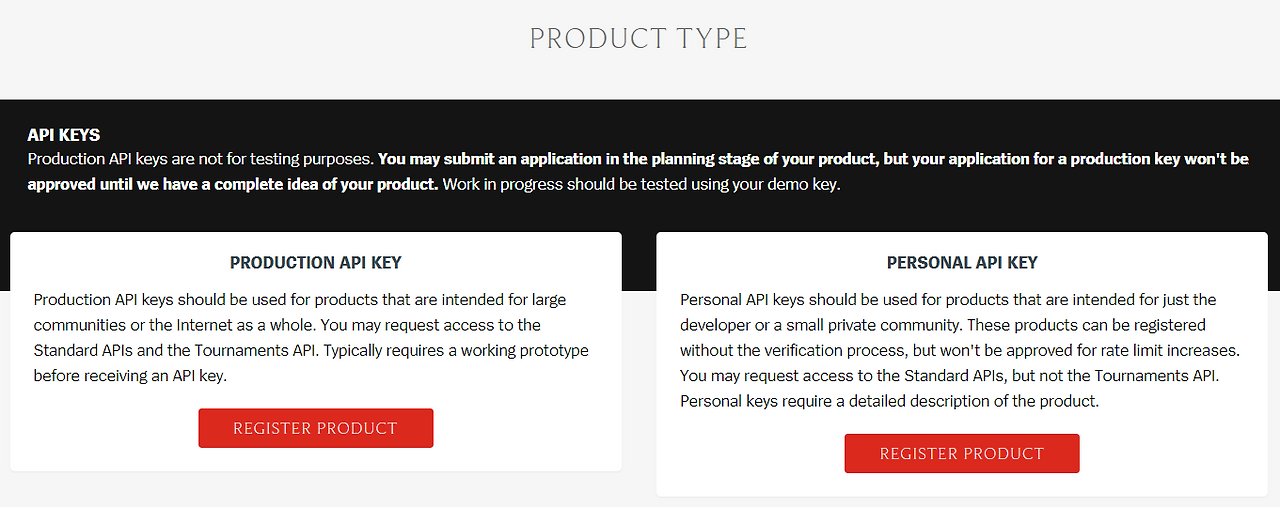Viewport: 1280px width, 507px height.
Task: Click Register Product under Production API Key
Action: [x=315, y=428]
